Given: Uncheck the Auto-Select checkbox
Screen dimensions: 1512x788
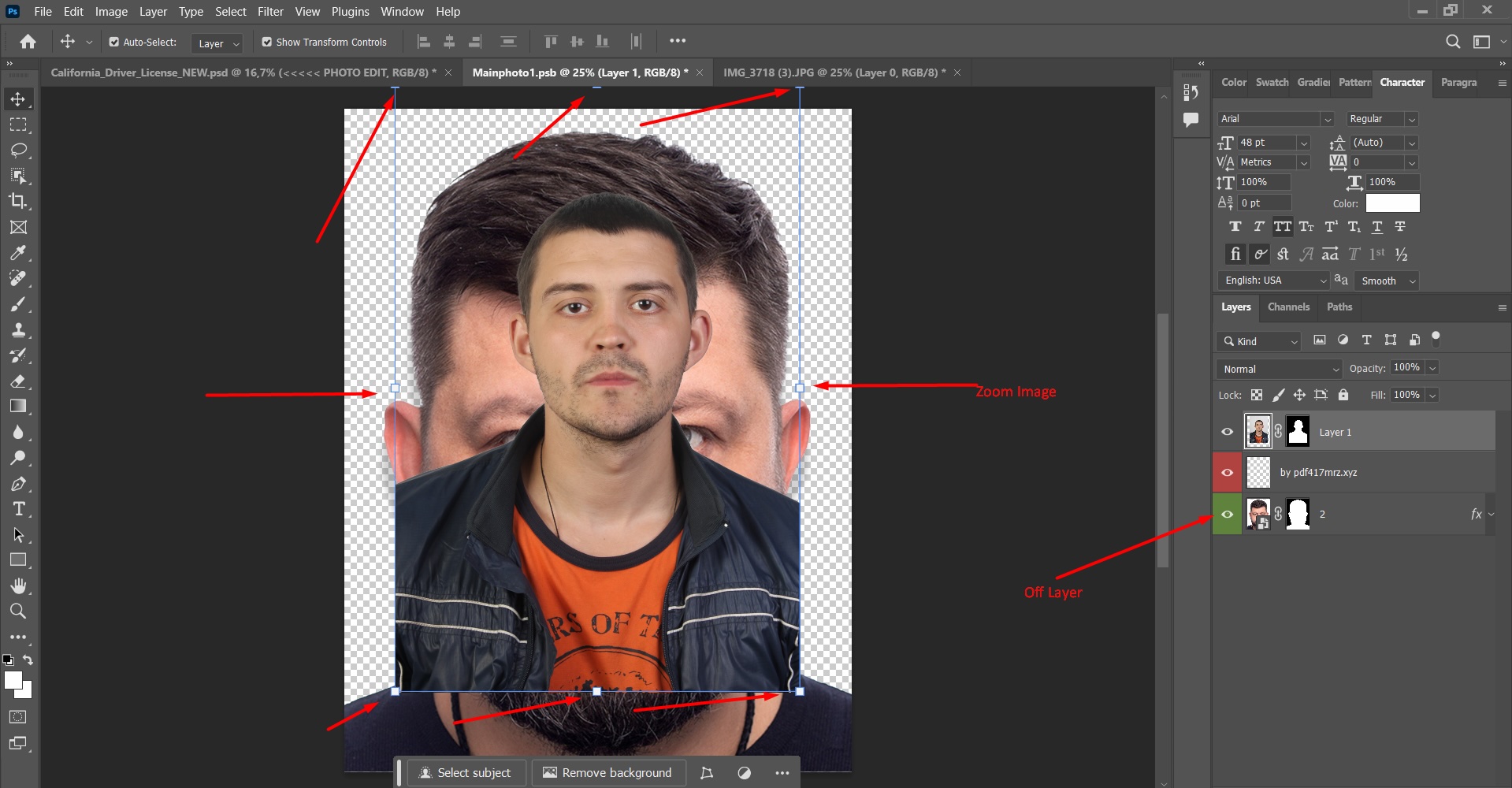Looking at the screenshot, I should (114, 43).
